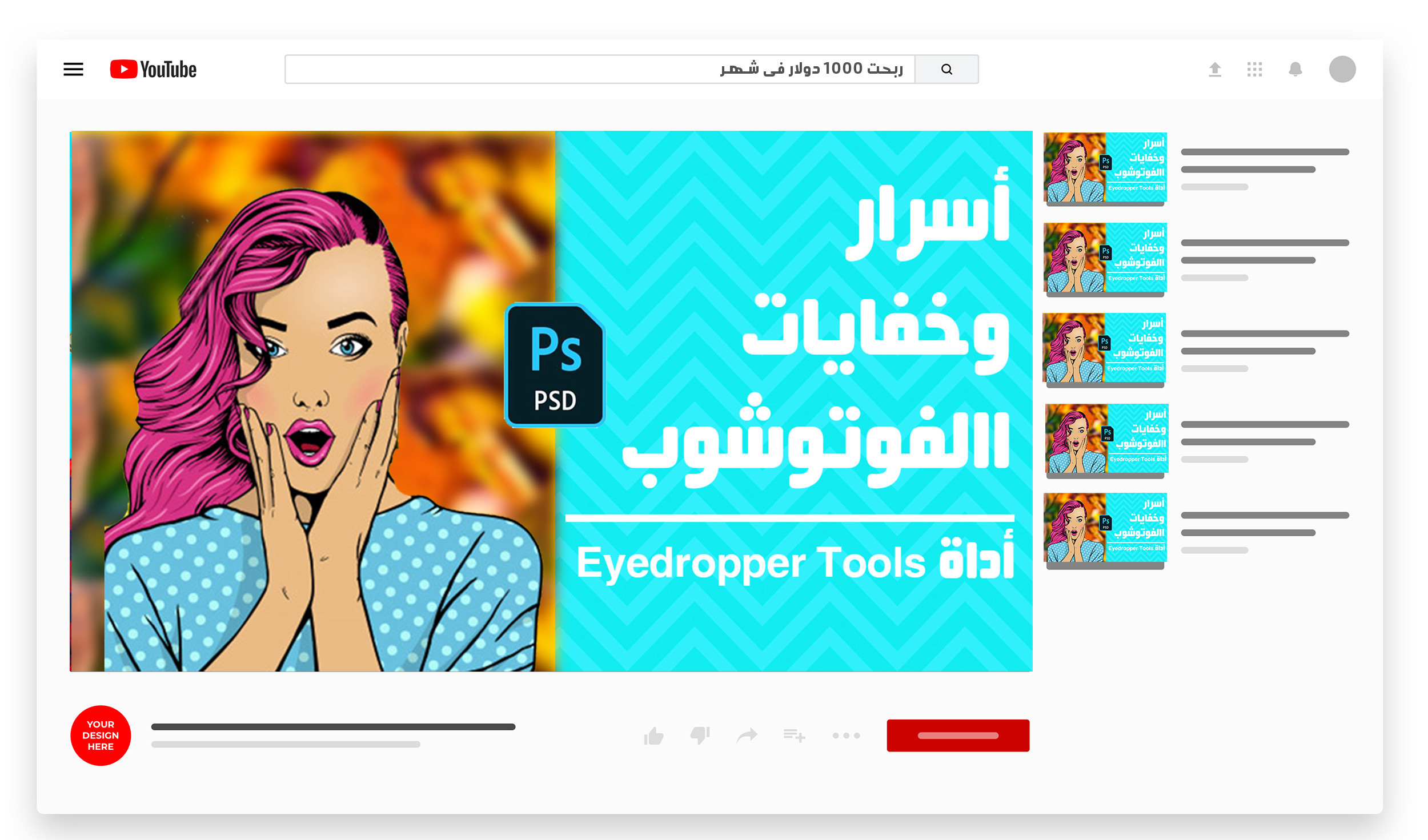Click the YouTube apps grid icon
The height and width of the screenshot is (840, 1428).
(x=1254, y=69)
